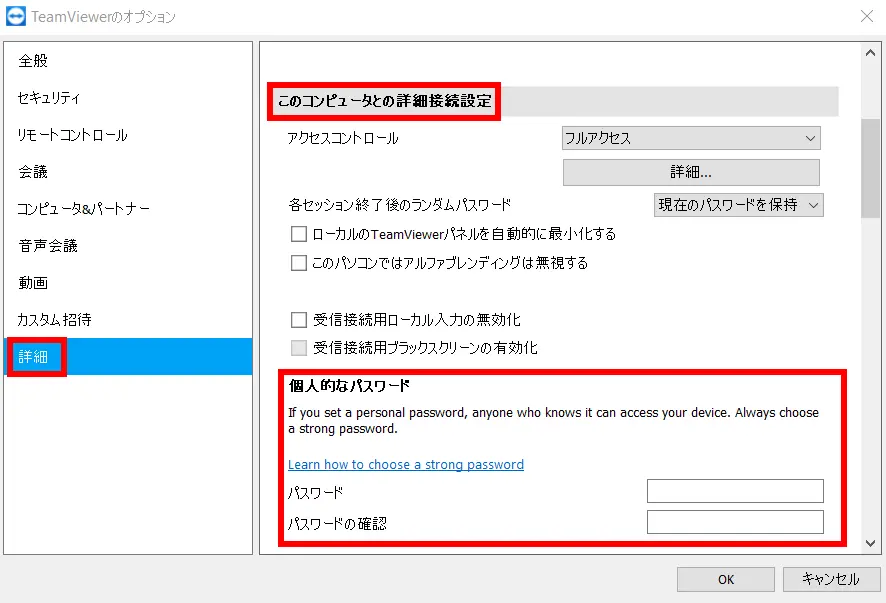Click the scrollbar down arrow
Screen dimensions: 886x603
870,543
